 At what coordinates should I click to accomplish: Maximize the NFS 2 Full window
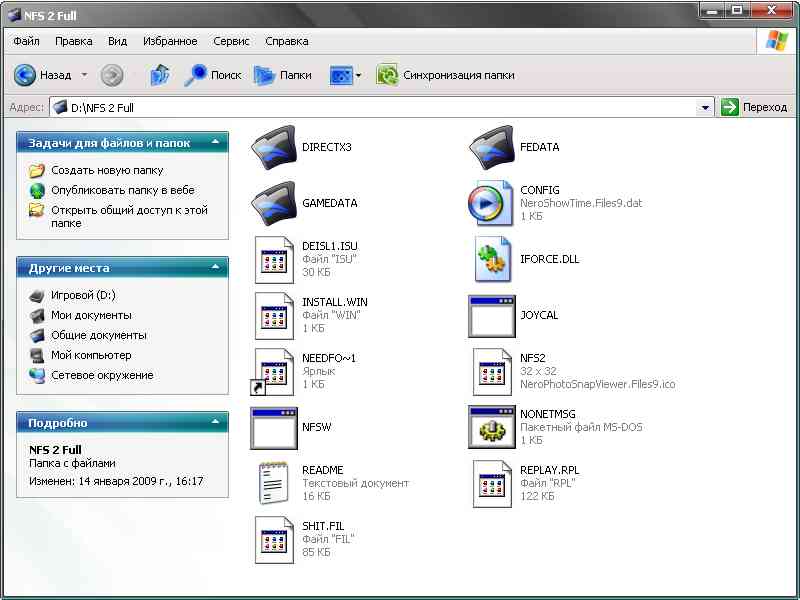pos(737,11)
